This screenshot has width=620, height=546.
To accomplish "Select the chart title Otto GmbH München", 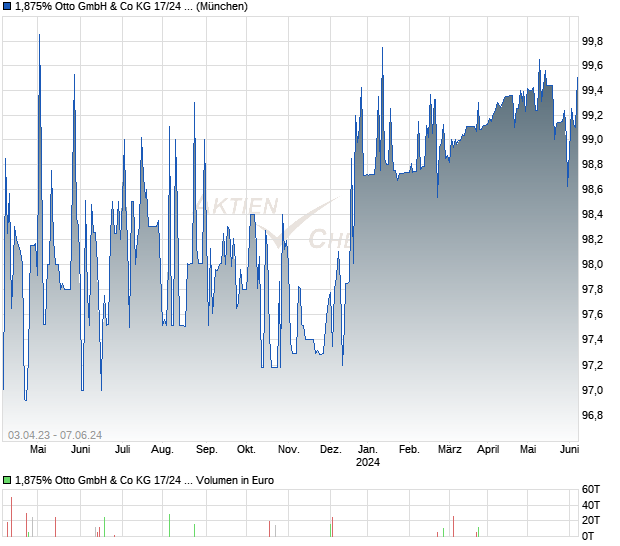I will pyautogui.click(x=131, y=6).
